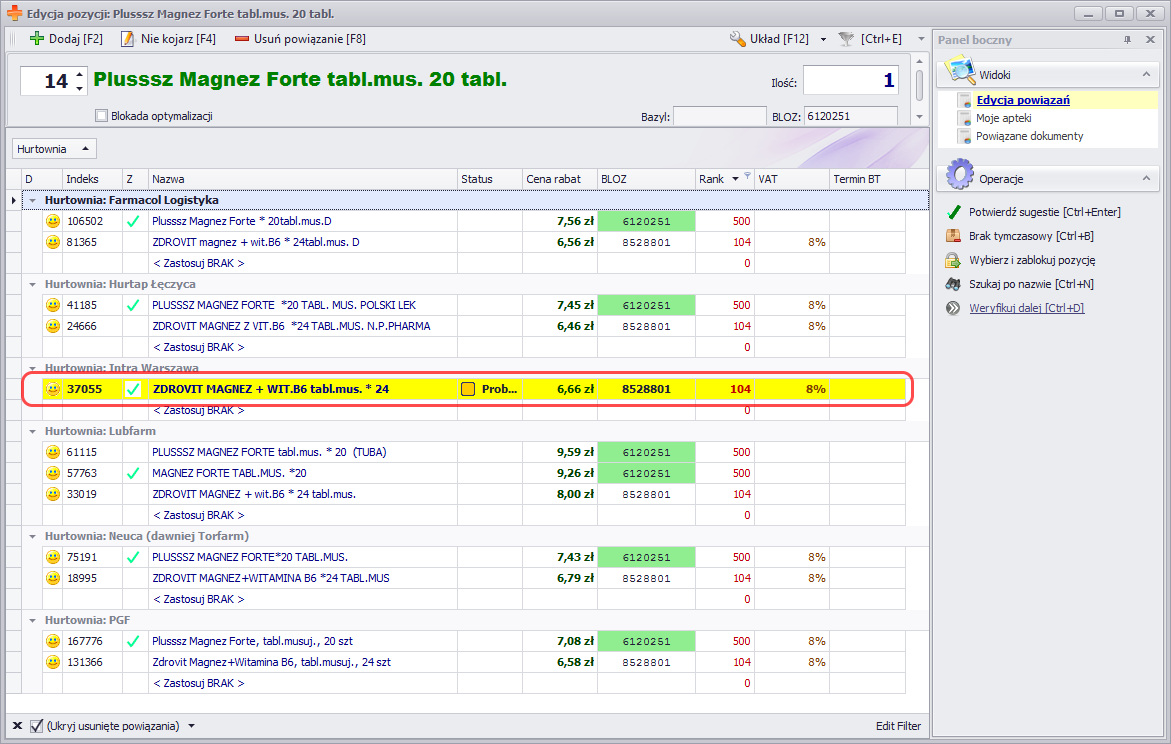Click the orange status square on row 37055
Screen dimensions: 1171x744
tap(468, 389)
